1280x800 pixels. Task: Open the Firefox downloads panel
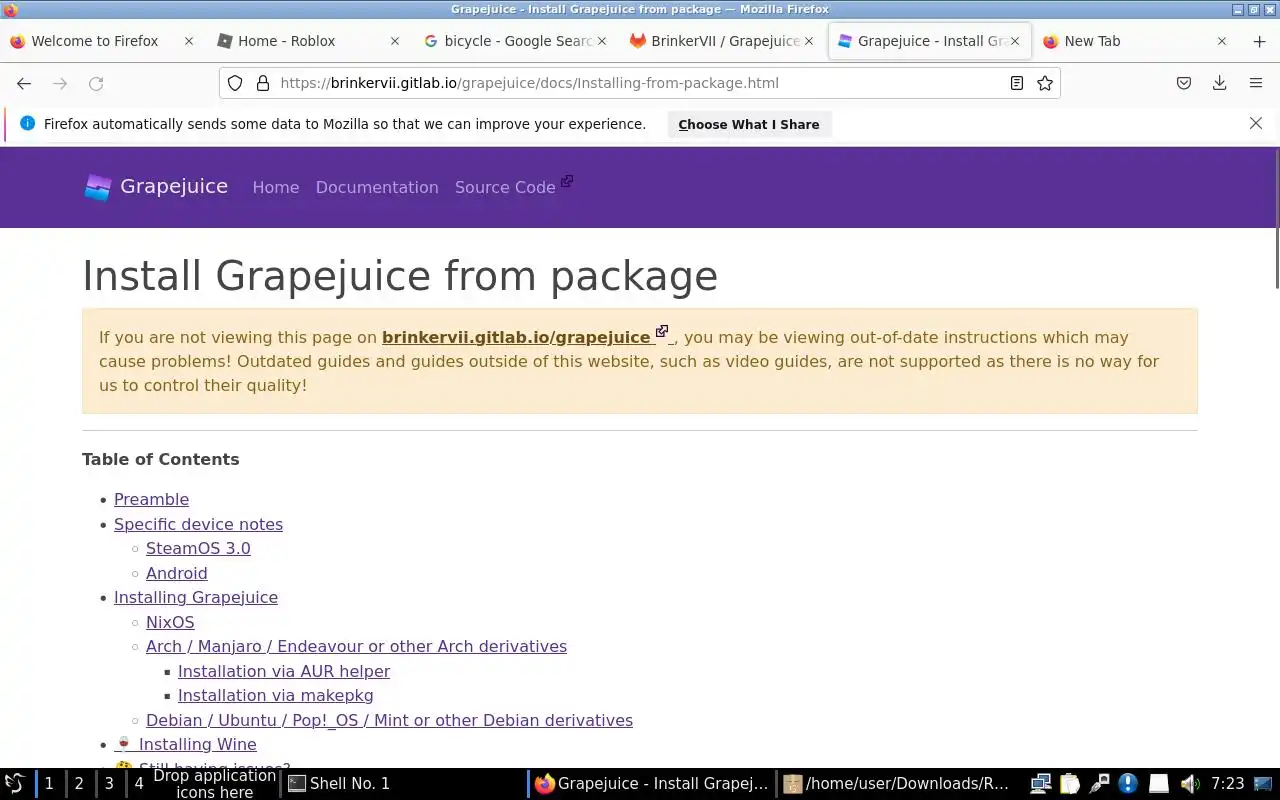point(1220,83)
